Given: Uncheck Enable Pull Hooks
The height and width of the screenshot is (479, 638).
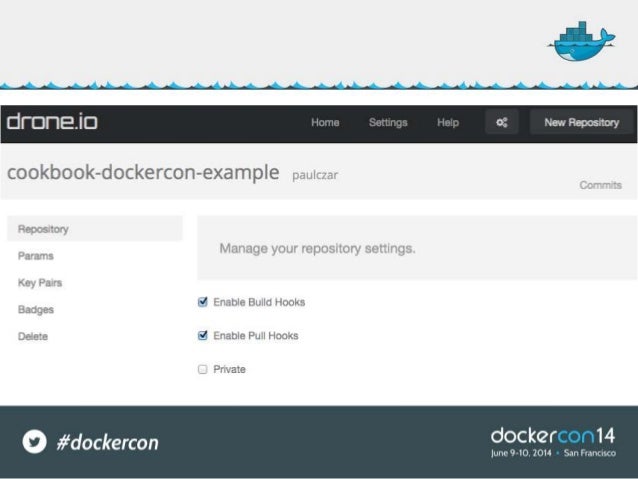Looking at the screenshot, I should 203,335.
